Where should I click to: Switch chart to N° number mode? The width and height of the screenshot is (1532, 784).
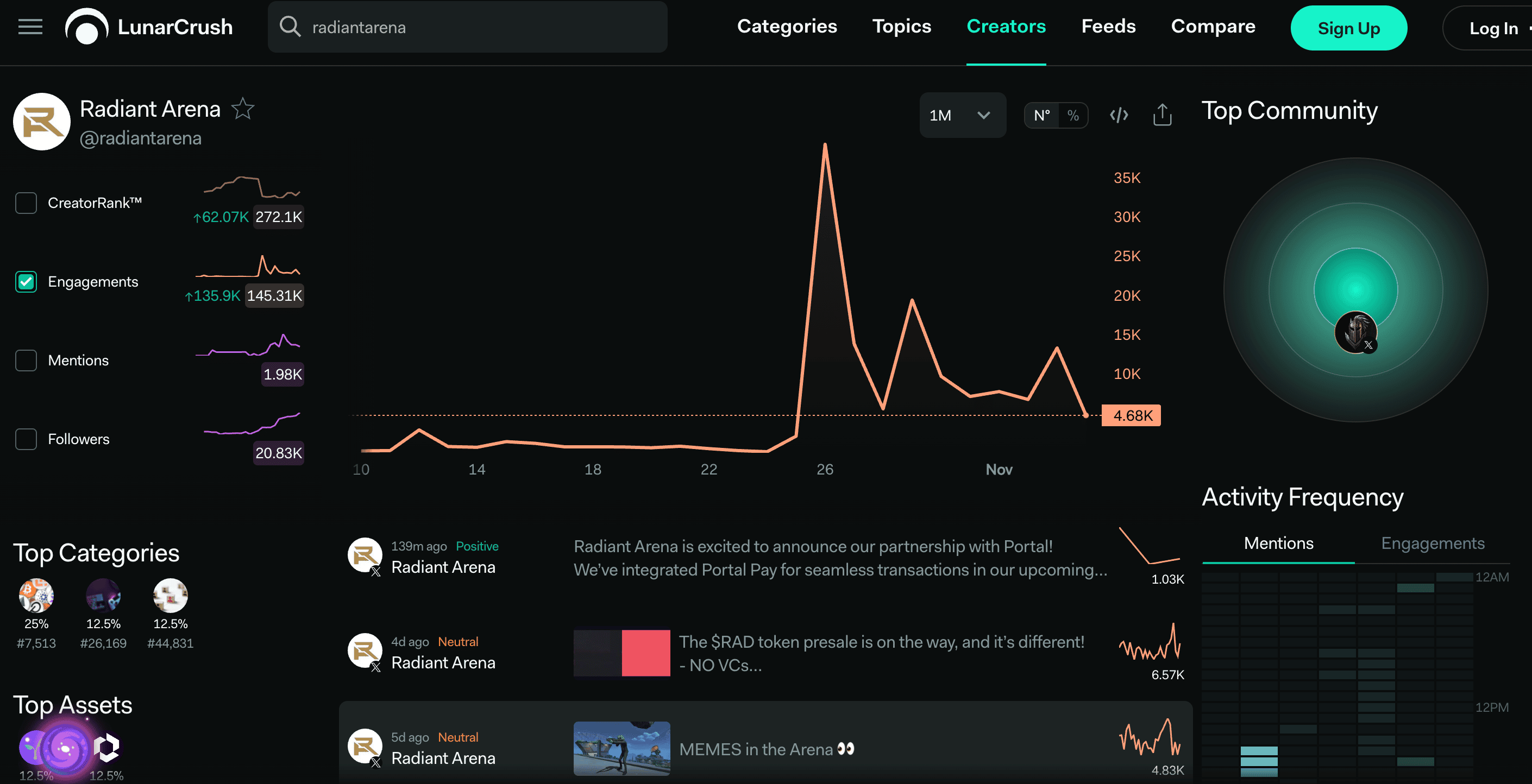(x=1041, y=115)
